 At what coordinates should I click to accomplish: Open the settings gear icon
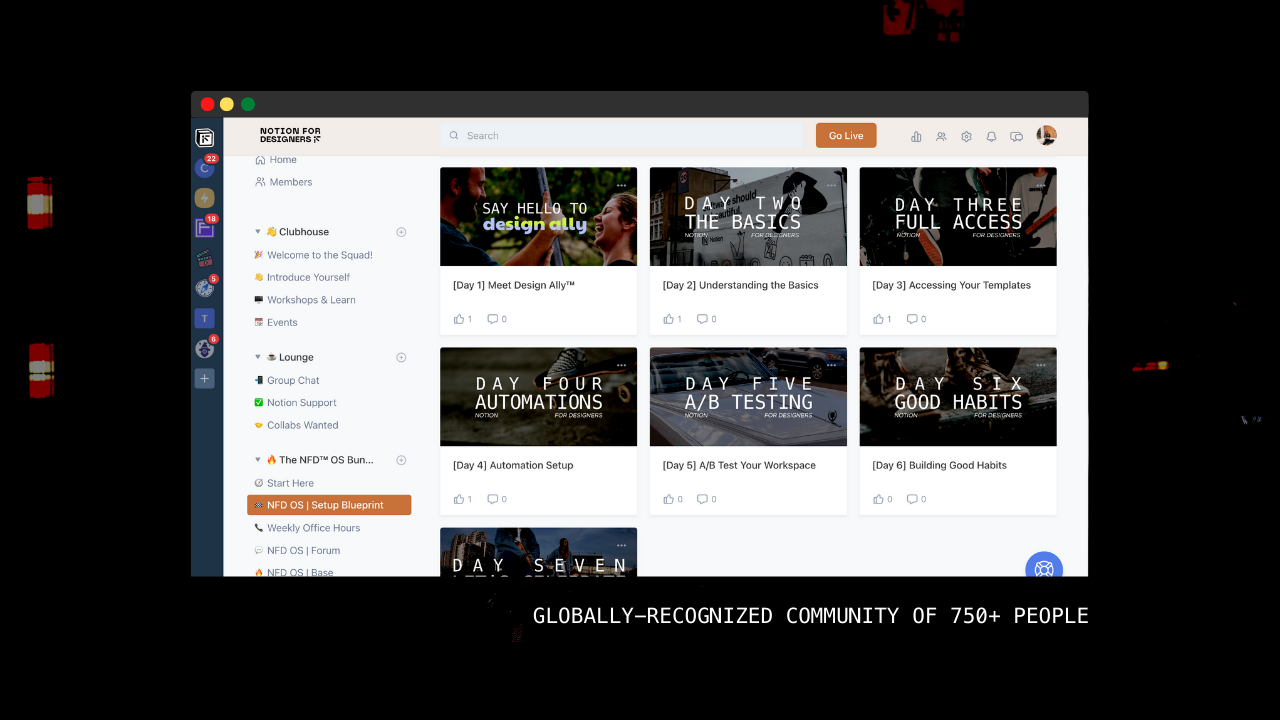[966, 136]
